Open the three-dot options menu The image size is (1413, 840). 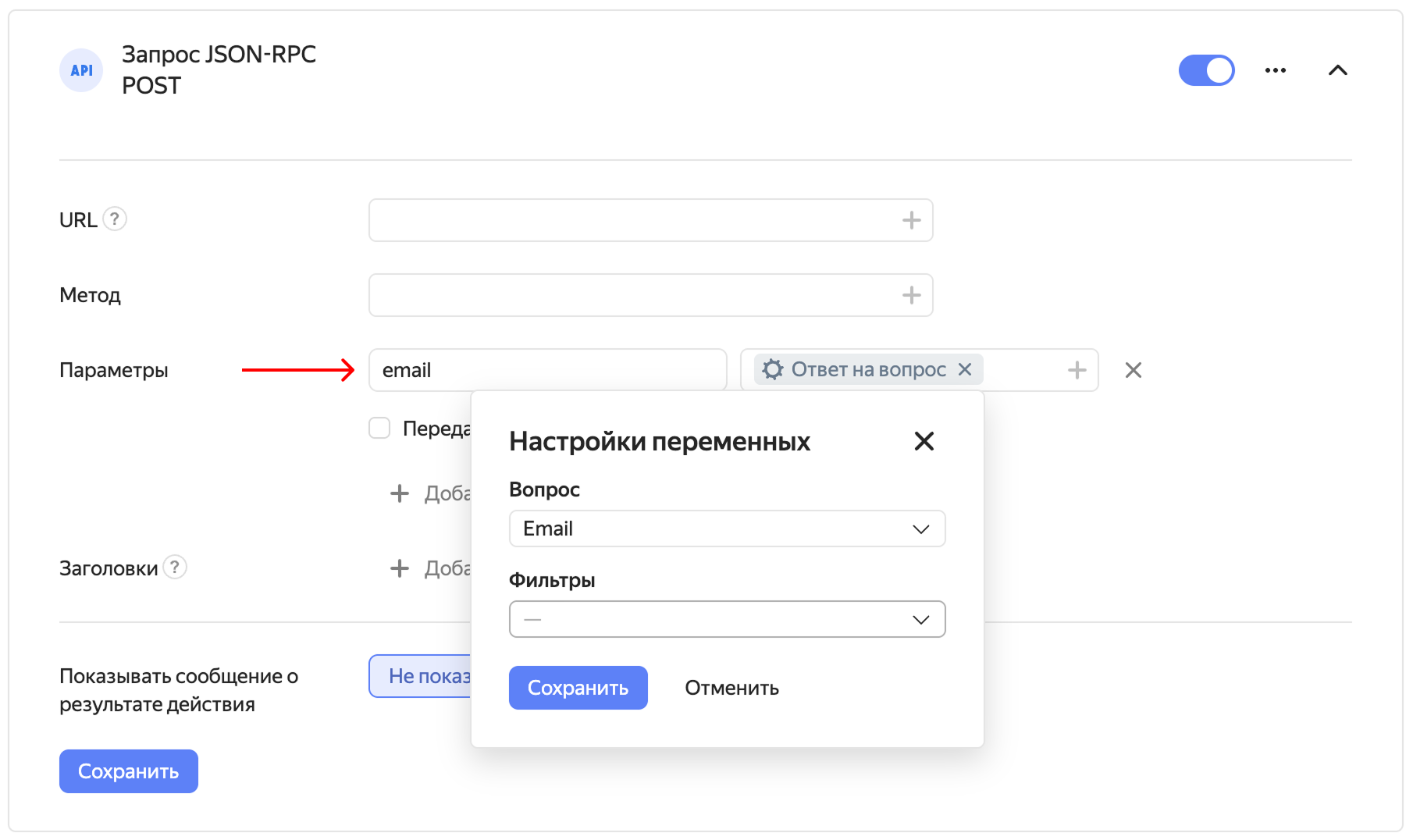[1275, 70]
